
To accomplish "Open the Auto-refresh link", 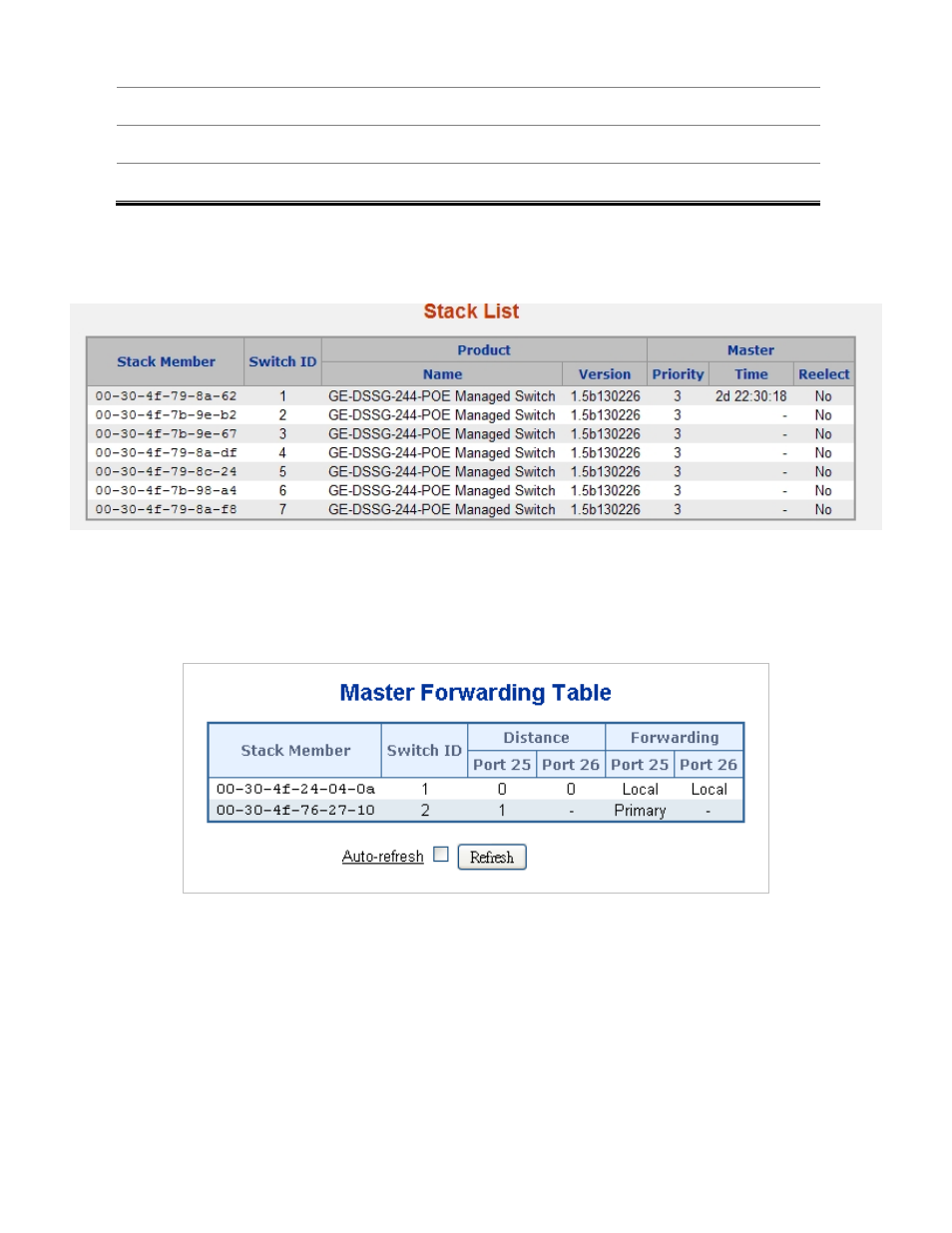I will pos(382,857).
